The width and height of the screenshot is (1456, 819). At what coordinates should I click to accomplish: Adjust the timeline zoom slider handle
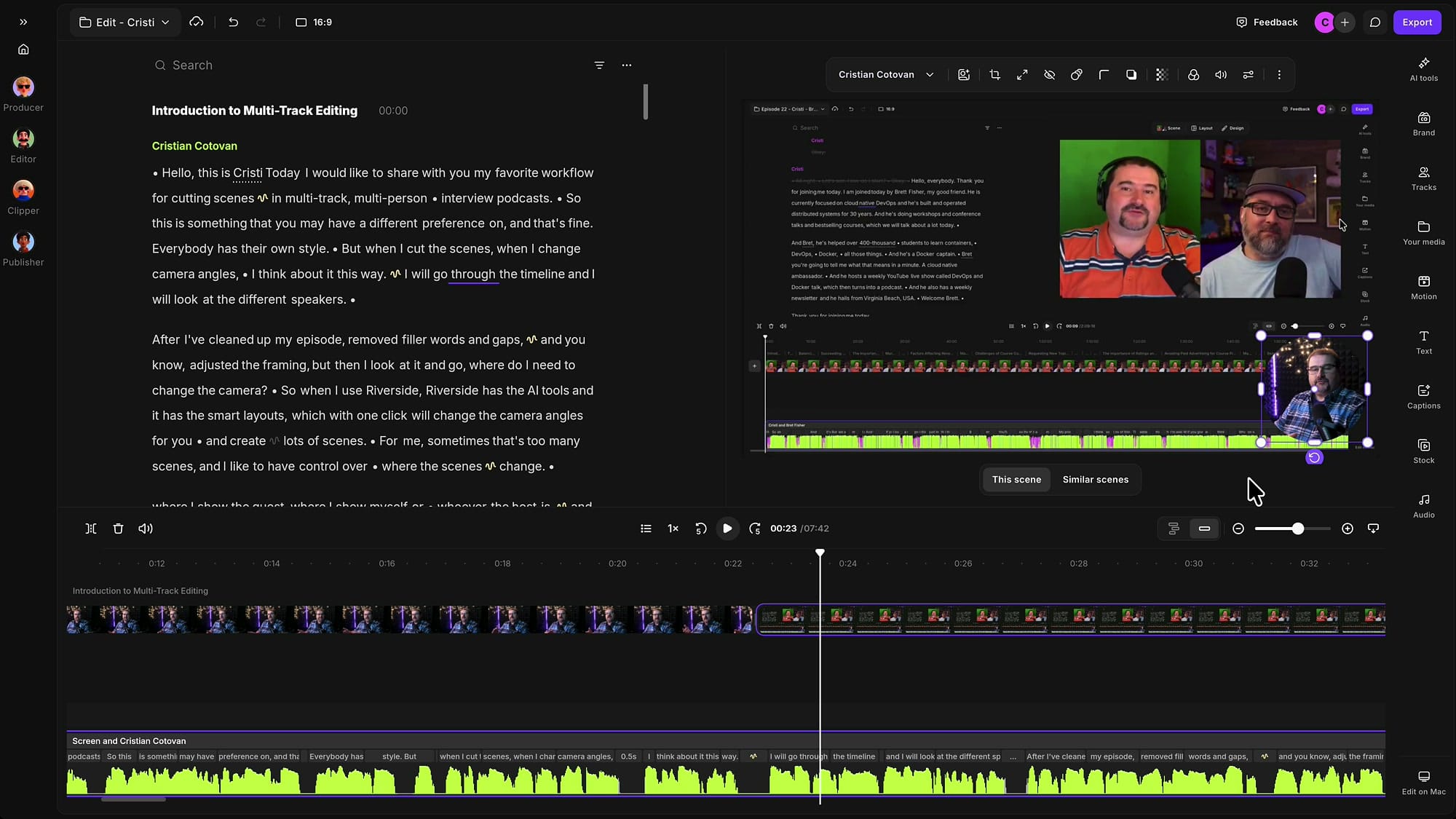pos(1297,529)
